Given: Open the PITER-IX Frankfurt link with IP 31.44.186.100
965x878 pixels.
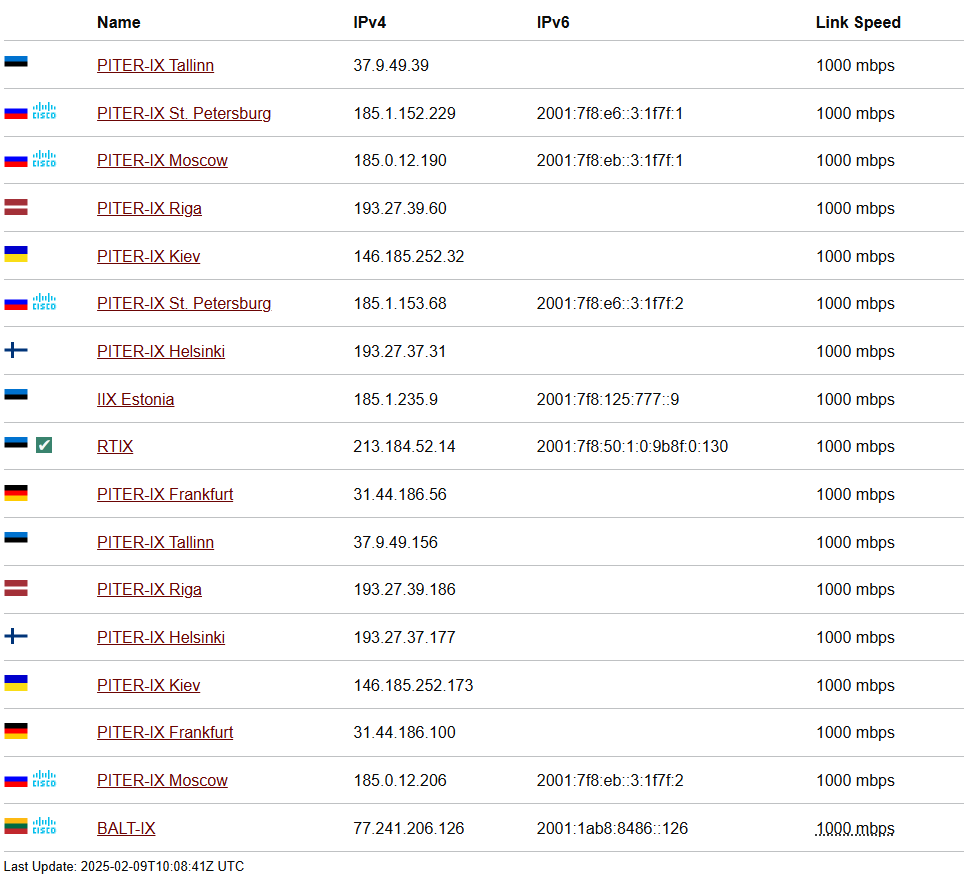Looking at the screenshot, I should [165, 732].
